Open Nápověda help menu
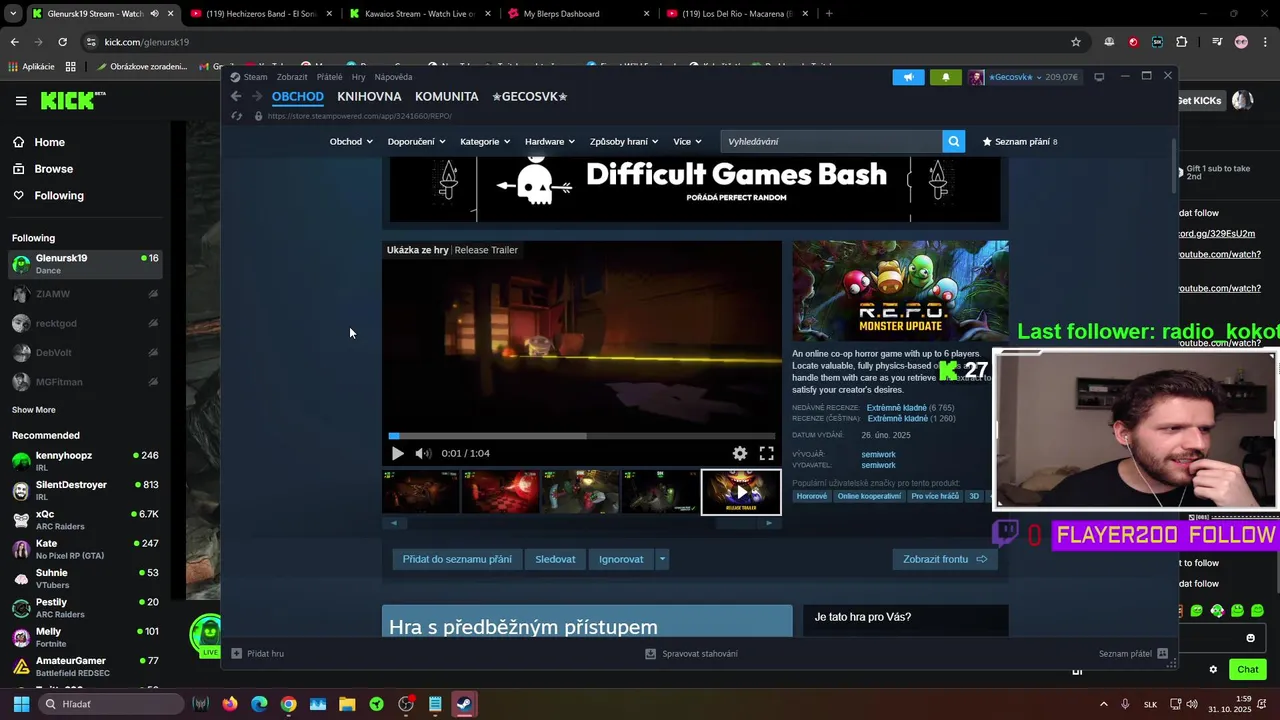Viewport: 1280px width, 720px height. point(393,77)
